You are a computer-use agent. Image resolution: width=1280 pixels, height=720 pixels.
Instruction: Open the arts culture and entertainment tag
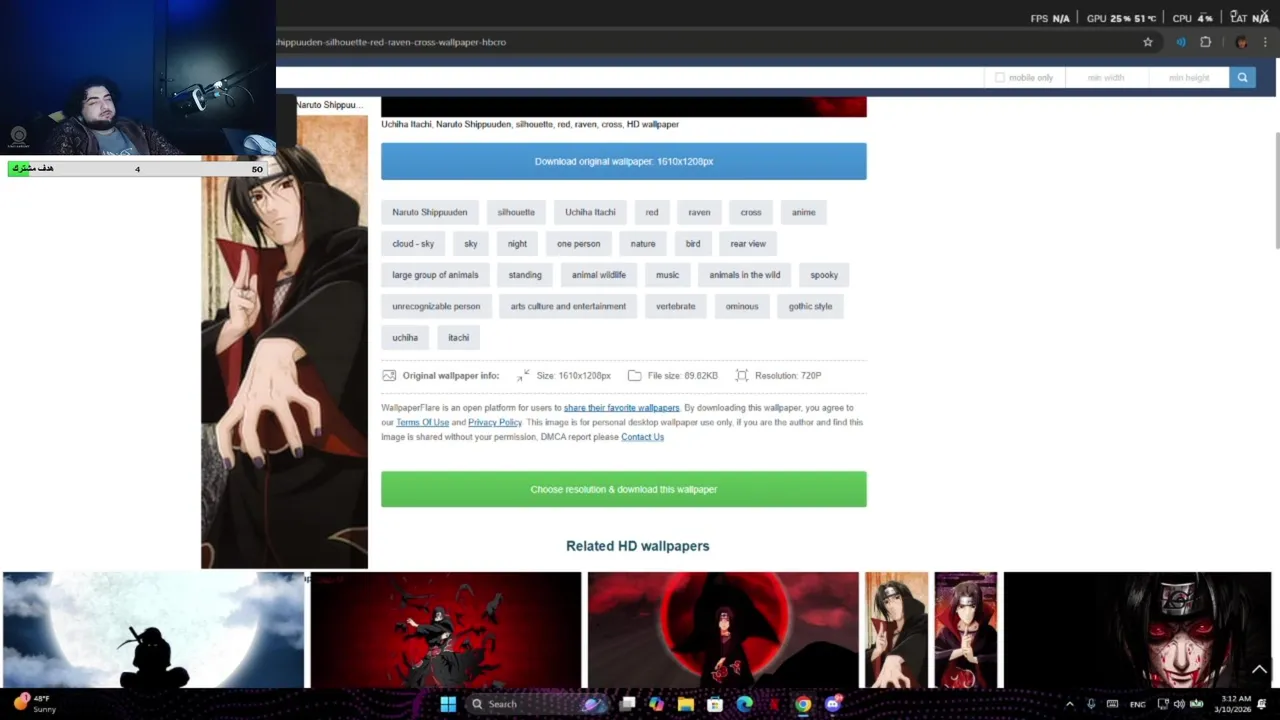point(568,306)
